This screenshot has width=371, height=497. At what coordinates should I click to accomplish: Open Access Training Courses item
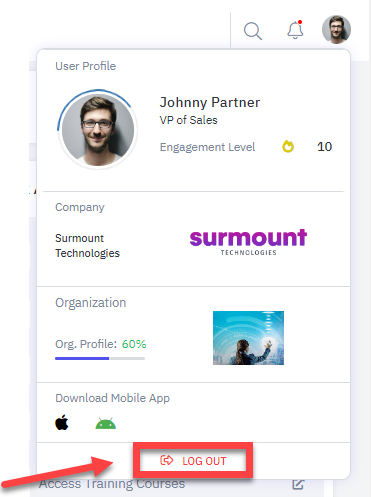(x=112, y=484)
